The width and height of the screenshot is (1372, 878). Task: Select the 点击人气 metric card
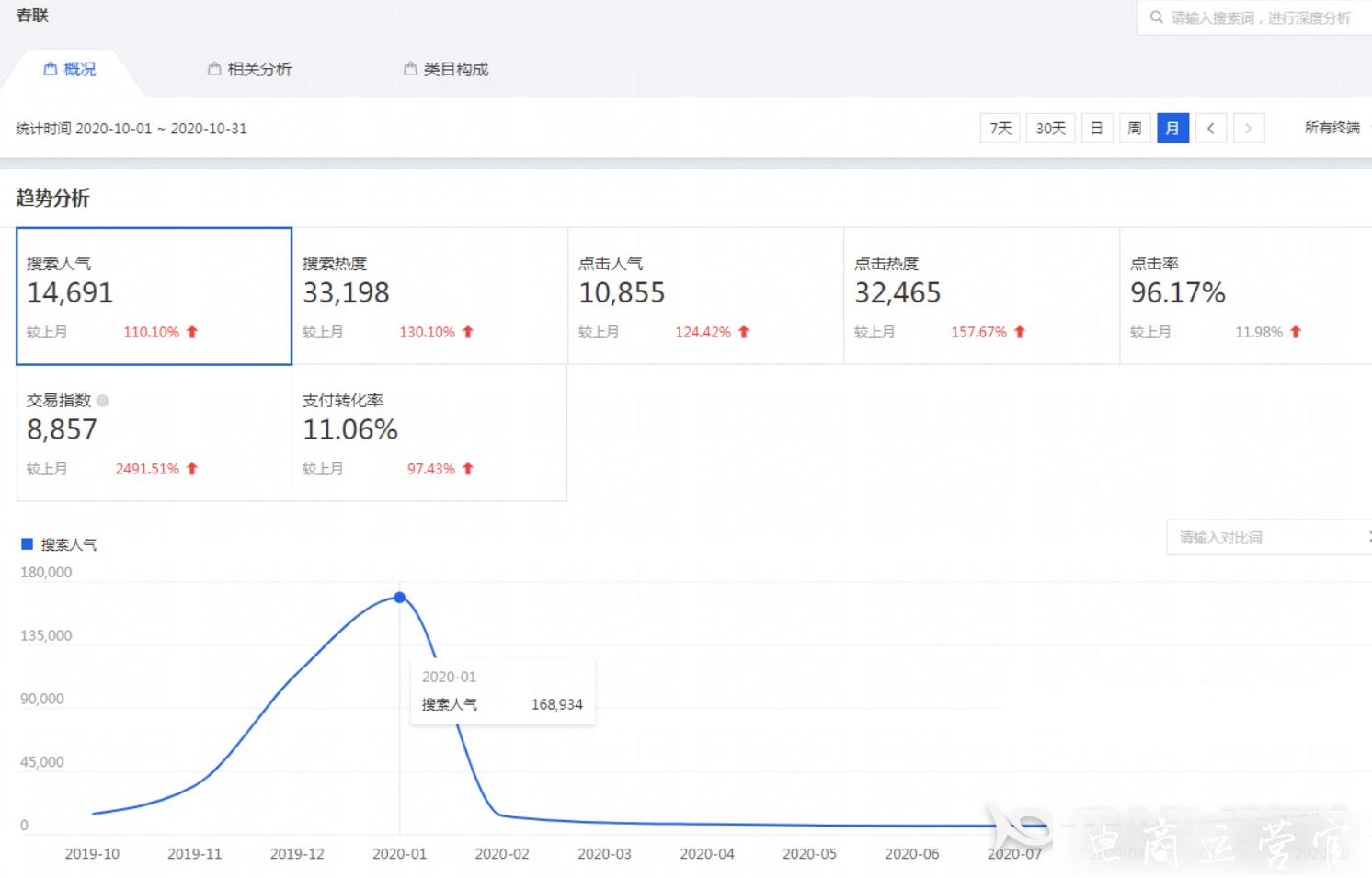[x=705, y=296]
